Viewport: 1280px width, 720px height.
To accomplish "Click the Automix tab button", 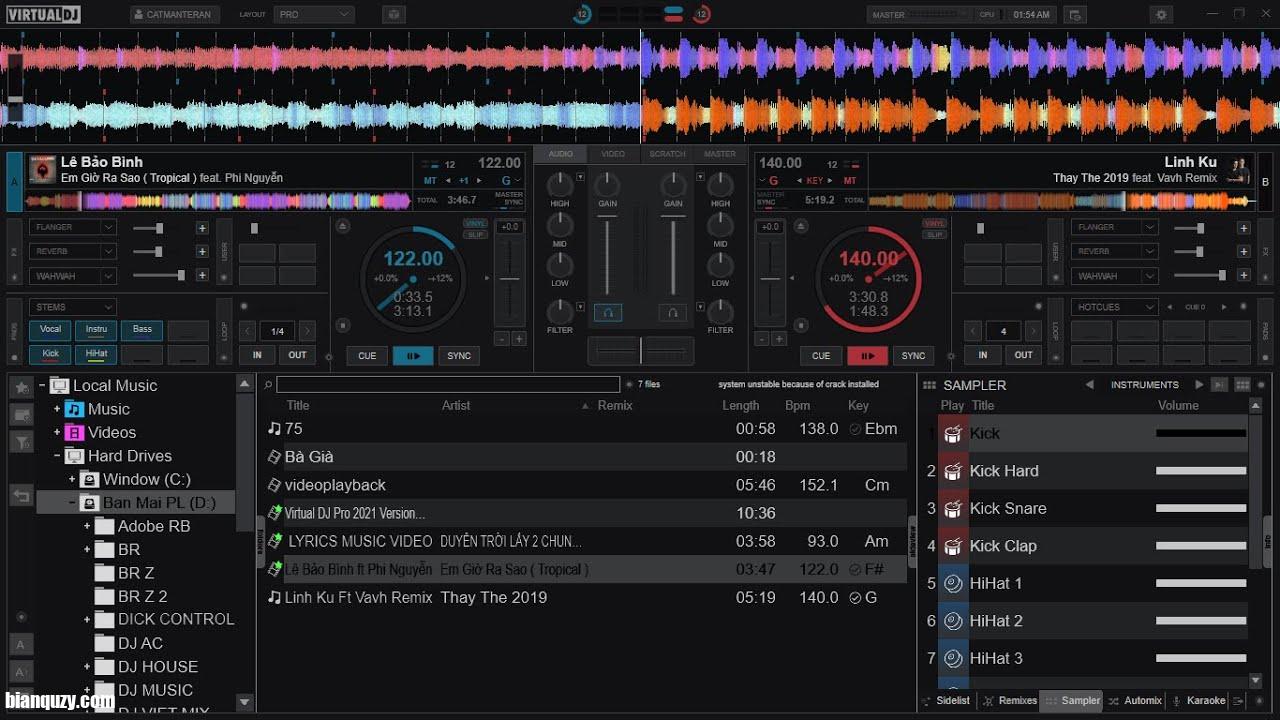I will [x=1135, y=701].
